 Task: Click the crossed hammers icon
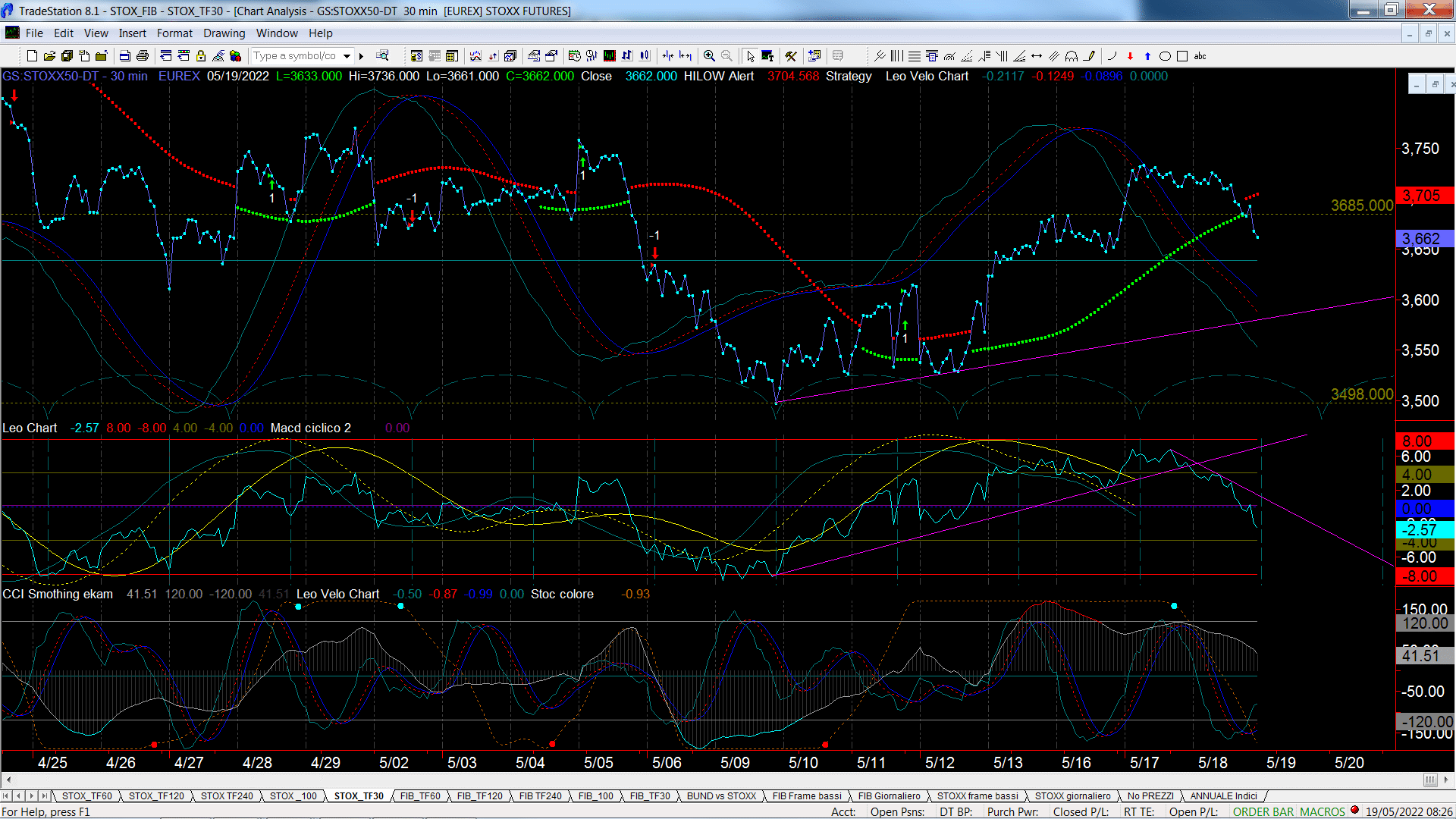[791, 56]
